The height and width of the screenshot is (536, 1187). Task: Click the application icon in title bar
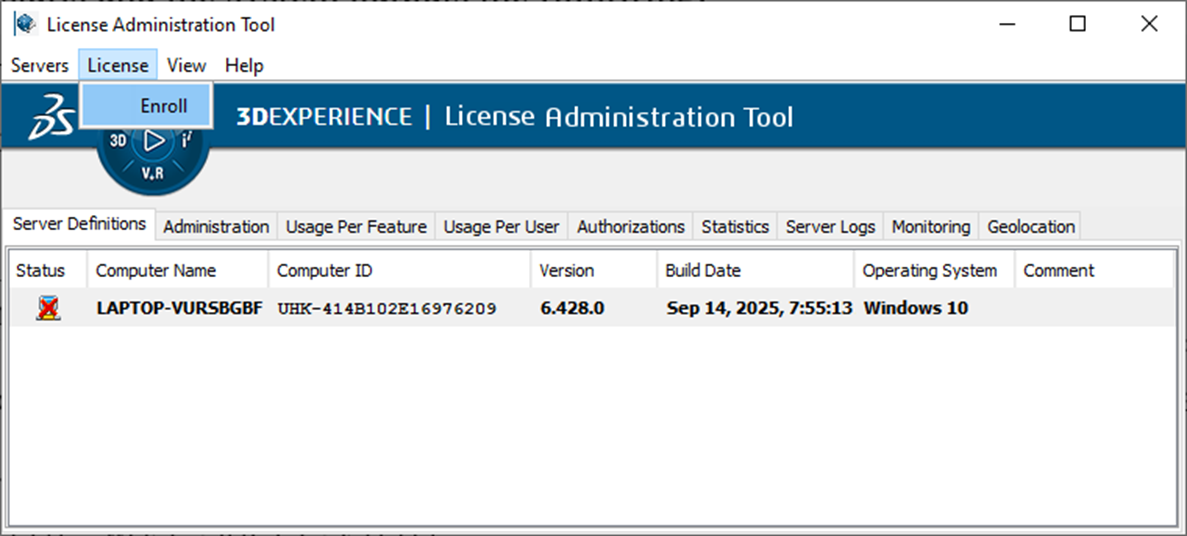pyautogui.click(x=24, y=24)
